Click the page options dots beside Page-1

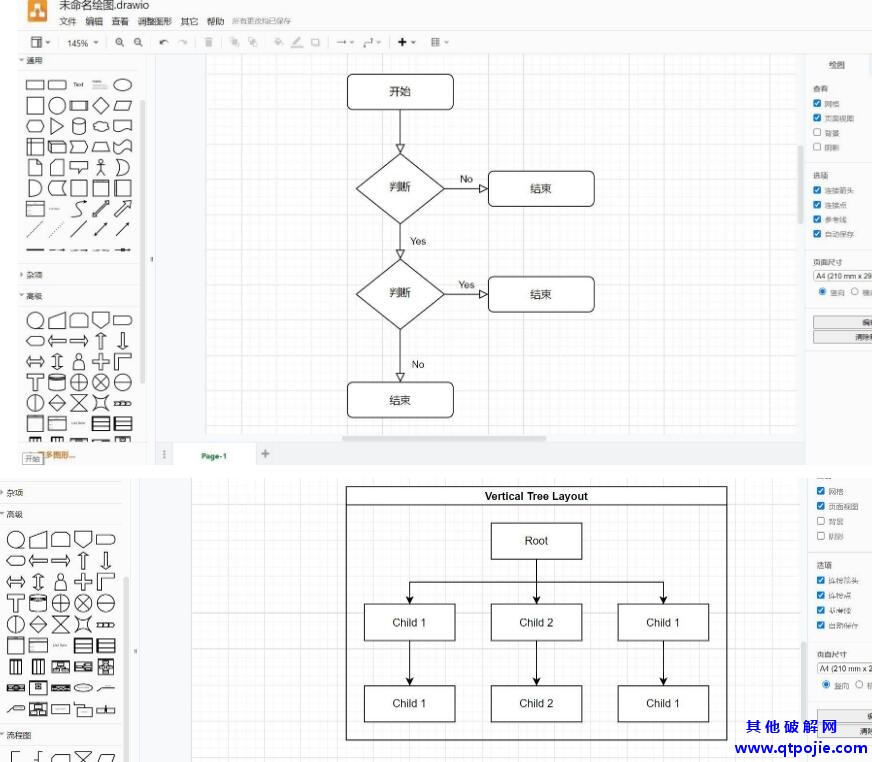164,454
